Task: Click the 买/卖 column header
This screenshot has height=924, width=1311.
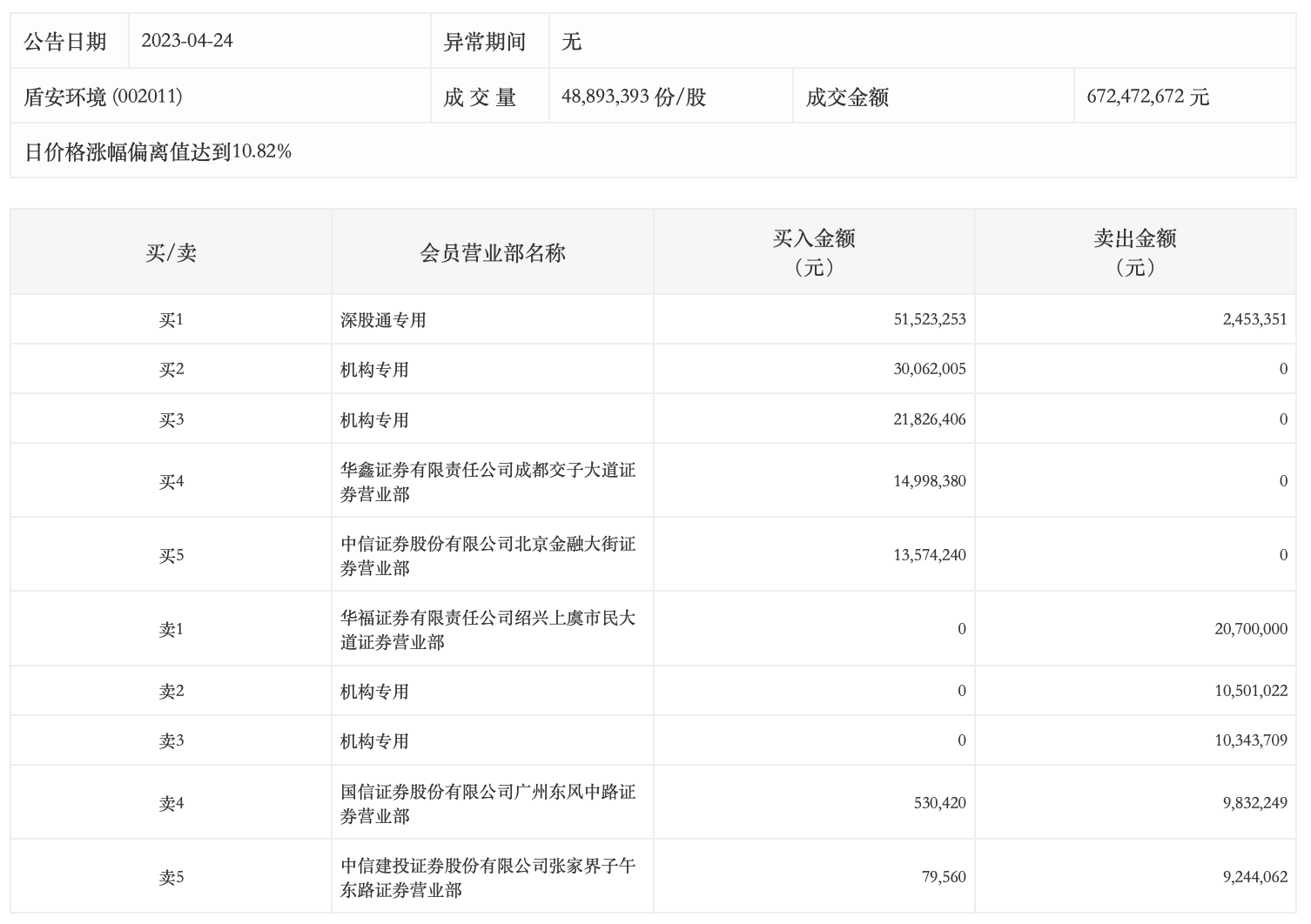Action: tap(171, 253)
